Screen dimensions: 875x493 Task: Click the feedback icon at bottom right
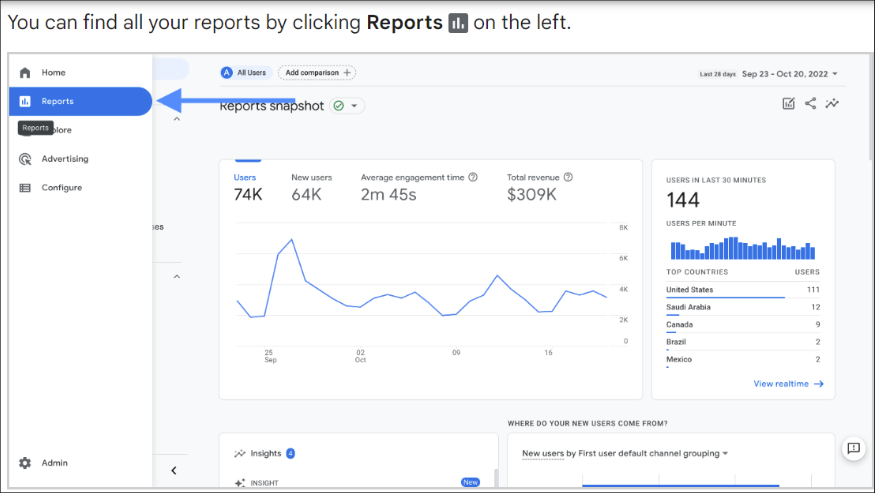(853, 448)
